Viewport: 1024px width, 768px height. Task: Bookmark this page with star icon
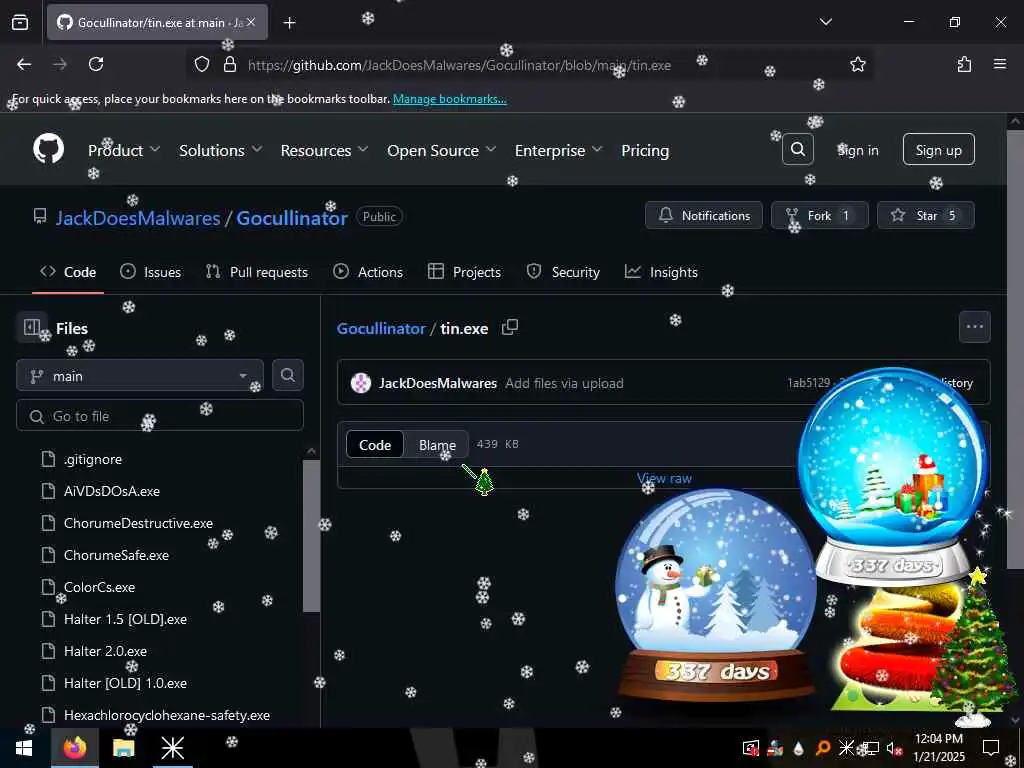[857, 64]
